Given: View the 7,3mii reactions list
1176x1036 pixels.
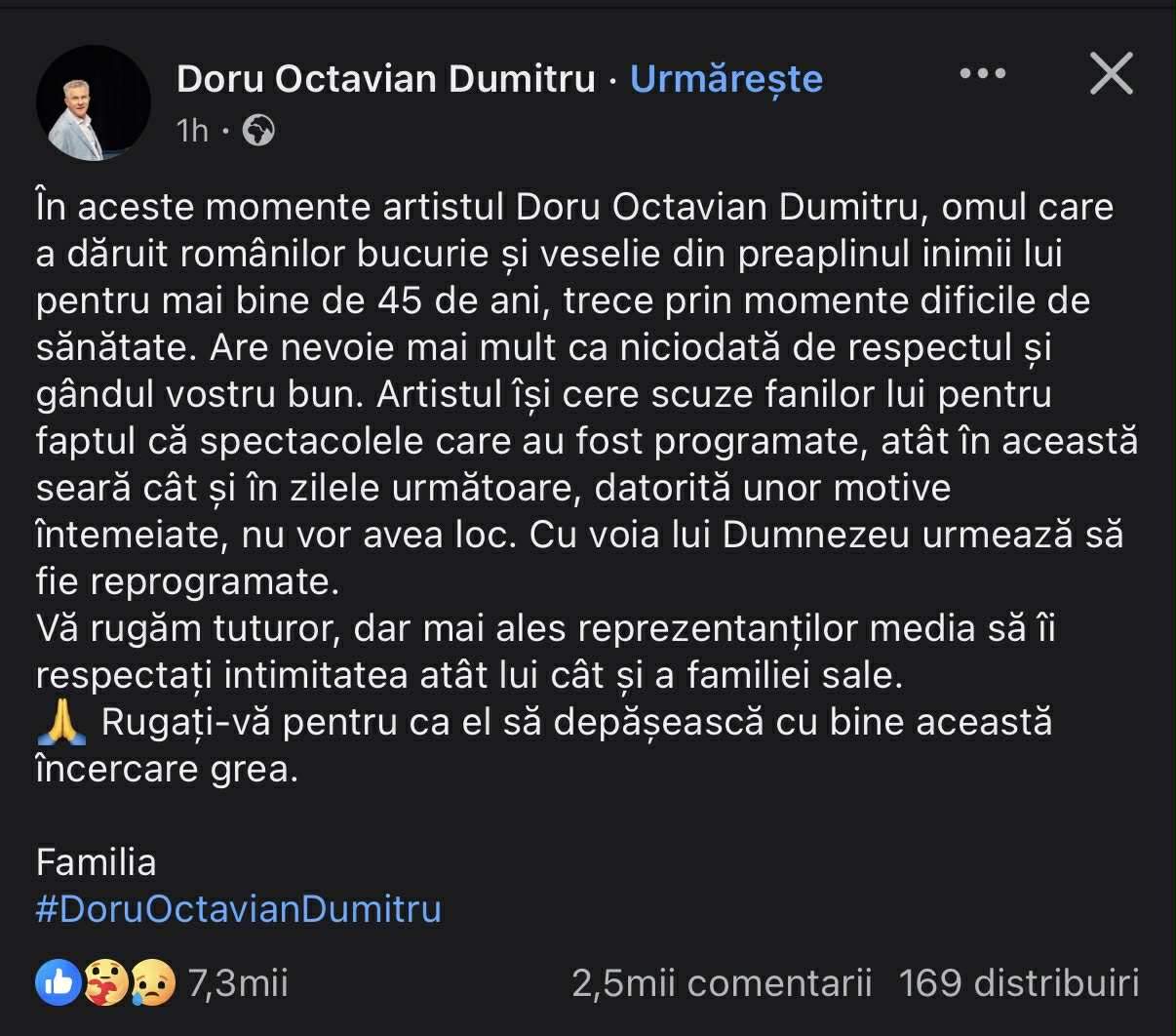Looking at the screenshot, I should coord(238,983).
